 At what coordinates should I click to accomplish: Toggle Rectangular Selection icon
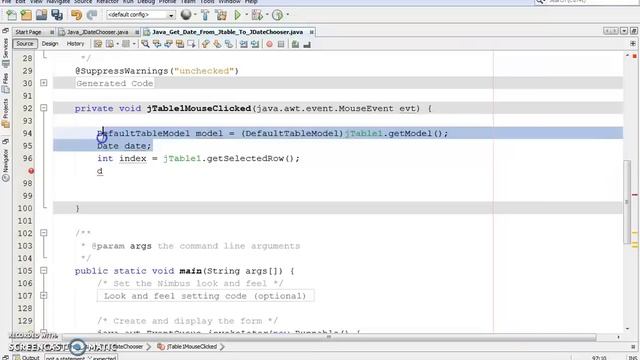pyautogui.click(x=191, y=44)
